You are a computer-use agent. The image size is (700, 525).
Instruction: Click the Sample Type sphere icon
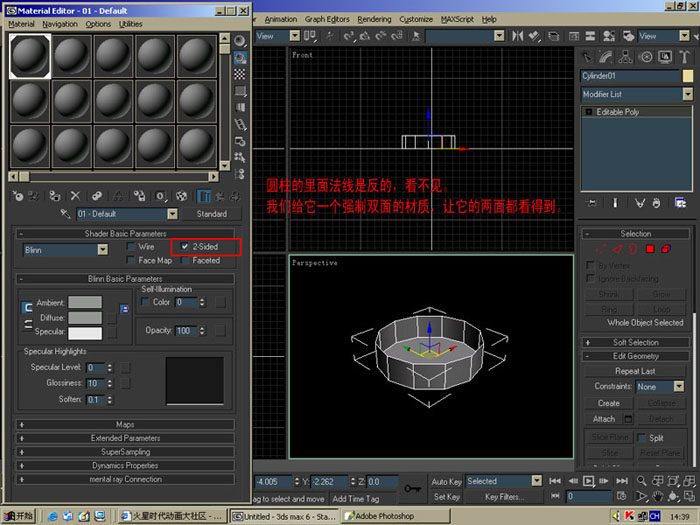[x=240, y=41]
